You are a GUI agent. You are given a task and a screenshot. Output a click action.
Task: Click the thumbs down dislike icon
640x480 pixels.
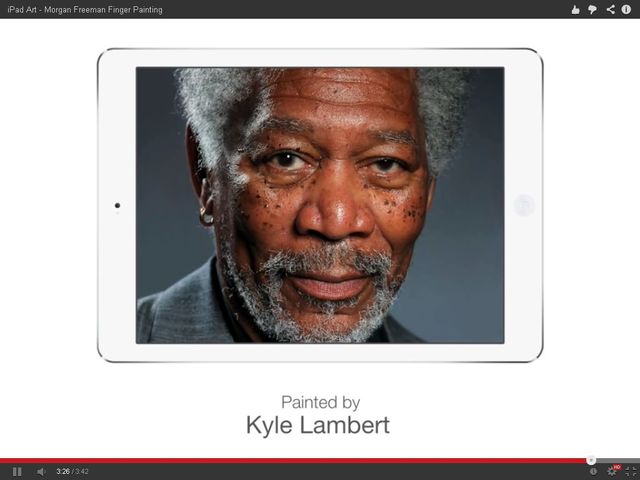coord(592,9)
